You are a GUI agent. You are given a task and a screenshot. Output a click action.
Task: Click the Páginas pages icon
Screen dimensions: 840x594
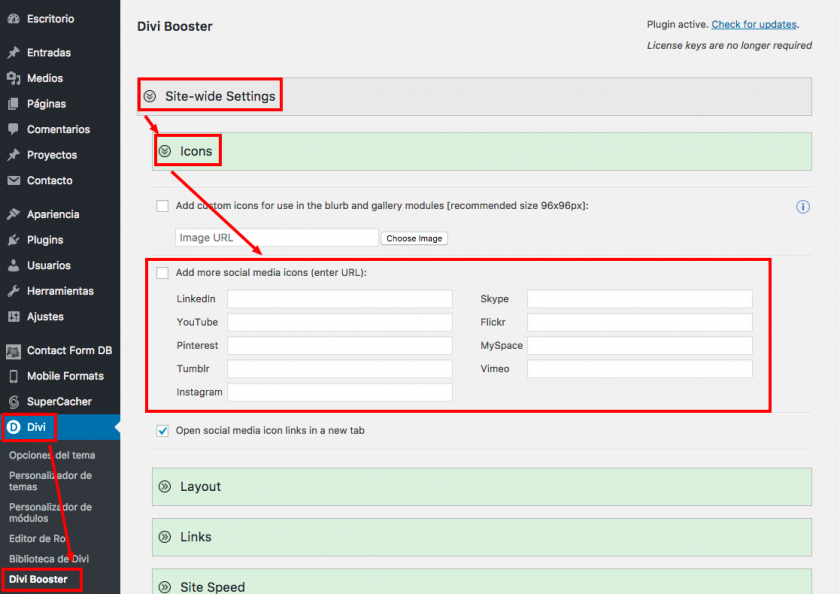[13, 104]
